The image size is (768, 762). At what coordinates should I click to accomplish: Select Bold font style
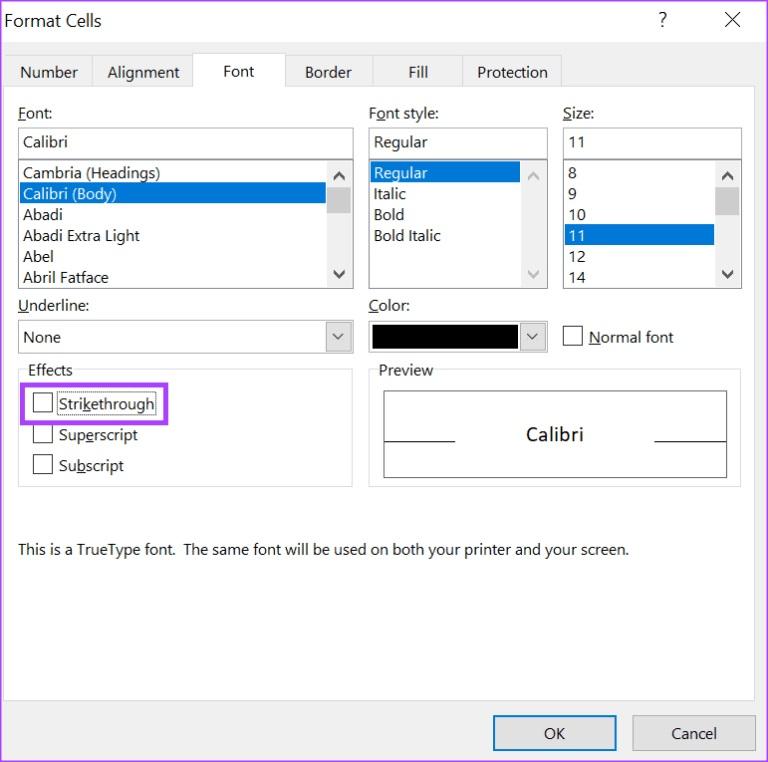[x=445, y=214]
